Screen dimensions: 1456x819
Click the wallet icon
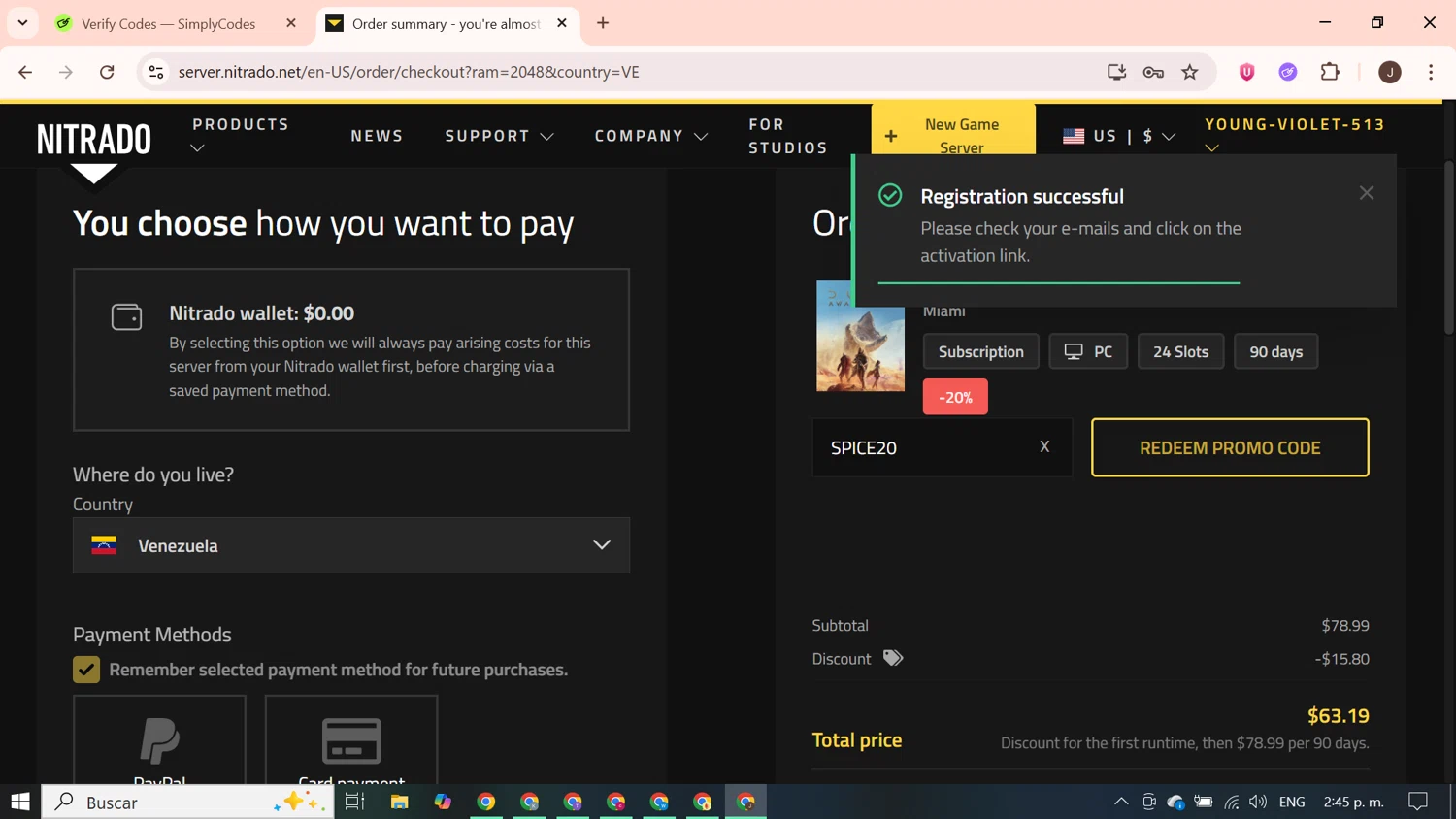coord(127,316)
